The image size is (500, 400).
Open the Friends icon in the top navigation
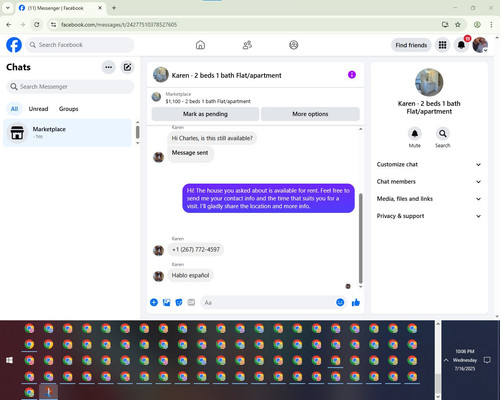247,45
